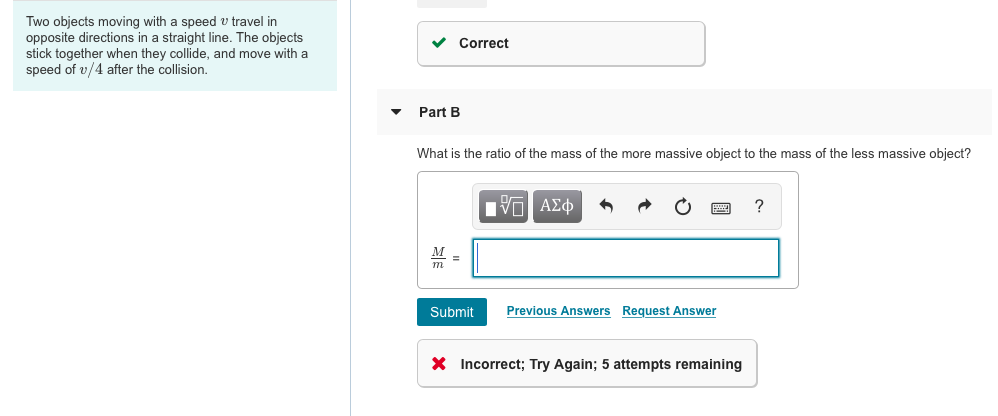The height and width of the screenshot is (416, 998).
Task: Click the redo arrow icon
Action: pyautogui.click(x=645, y=206)
